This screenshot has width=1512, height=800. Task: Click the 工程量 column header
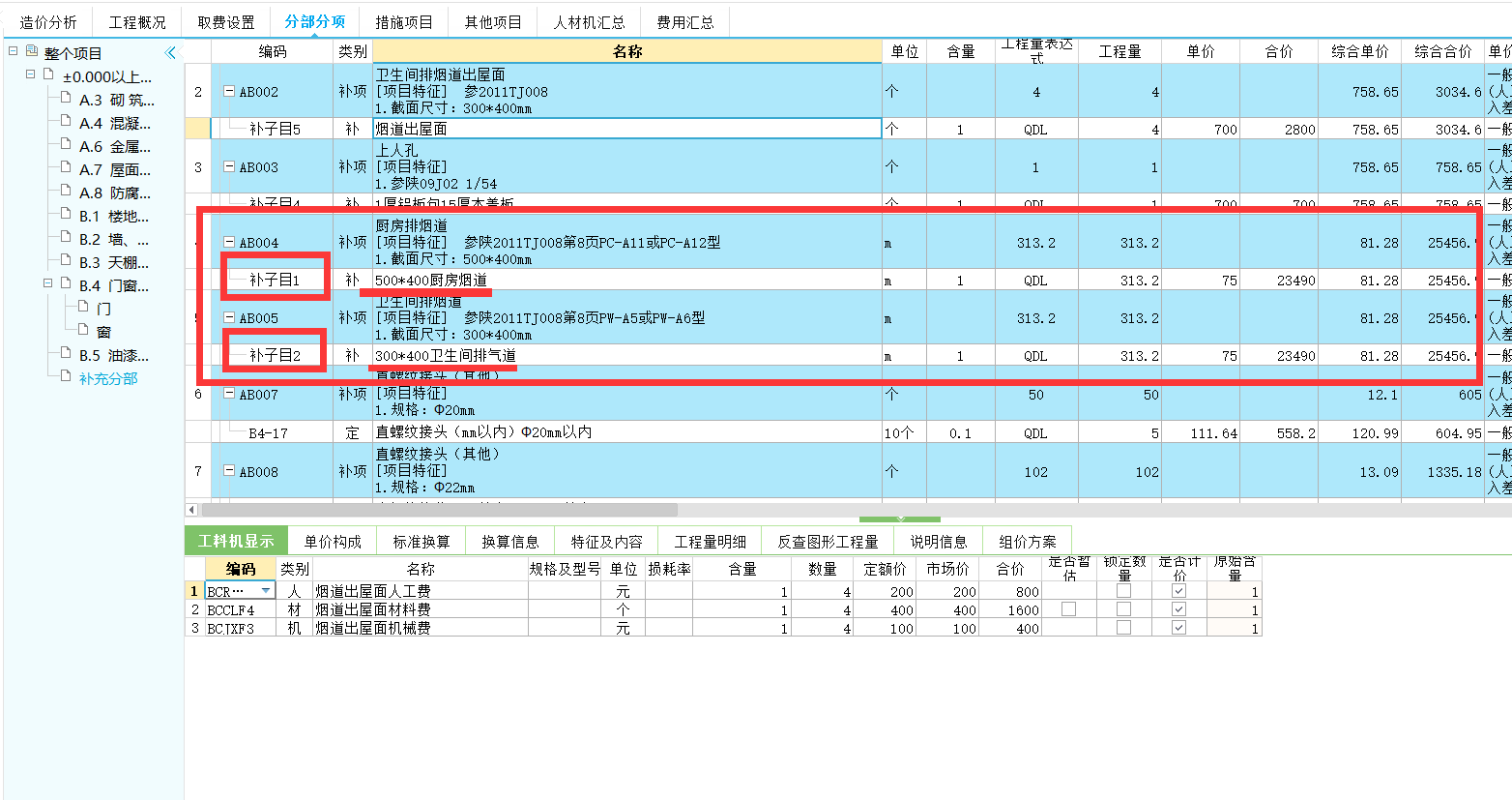pos(1119,51)
